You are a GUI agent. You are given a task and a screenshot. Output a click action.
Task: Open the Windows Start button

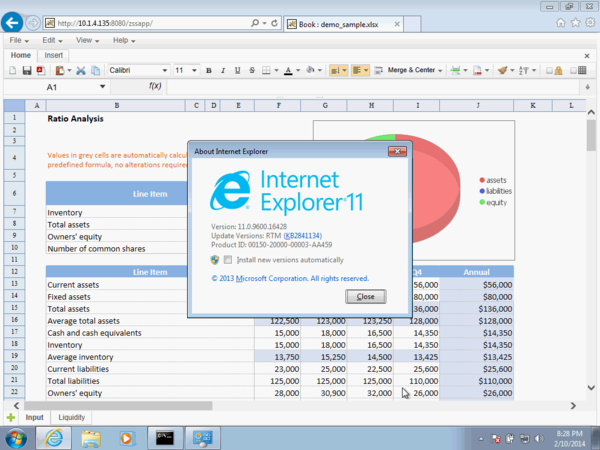16,439
